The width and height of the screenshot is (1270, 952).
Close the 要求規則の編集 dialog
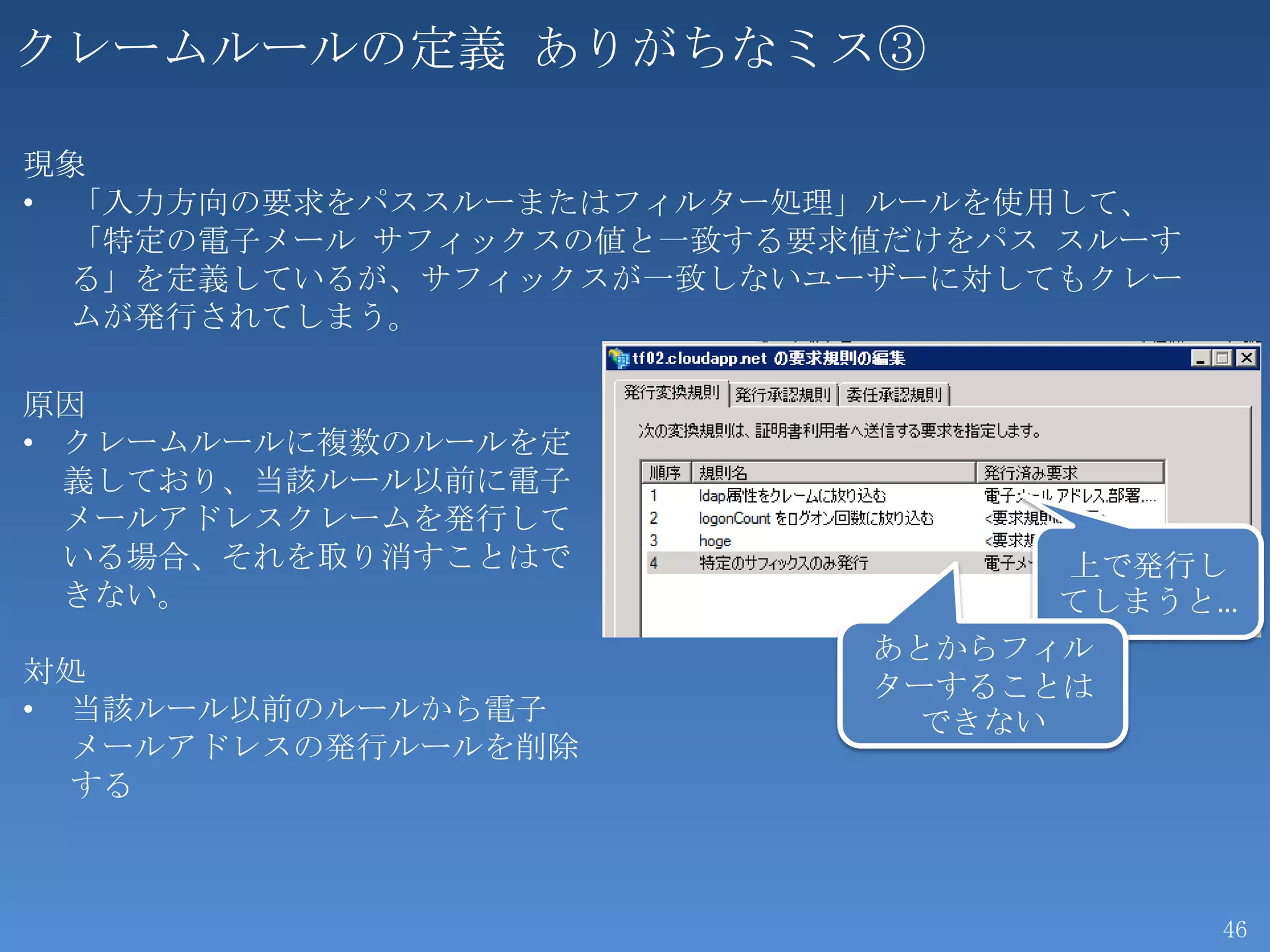1246,358
